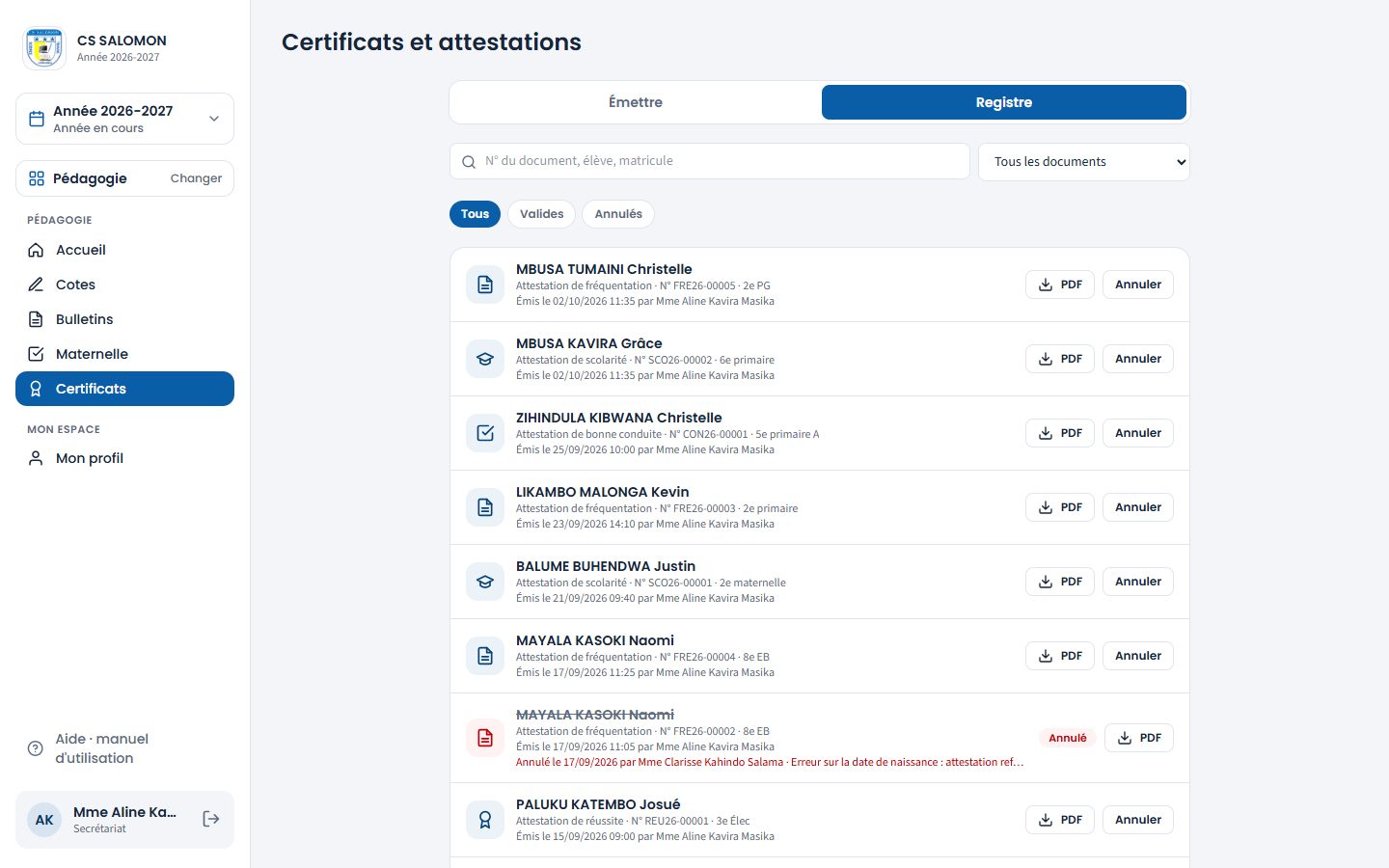Click the red Annulé status badge
1389x868 pixels.
1068,738
